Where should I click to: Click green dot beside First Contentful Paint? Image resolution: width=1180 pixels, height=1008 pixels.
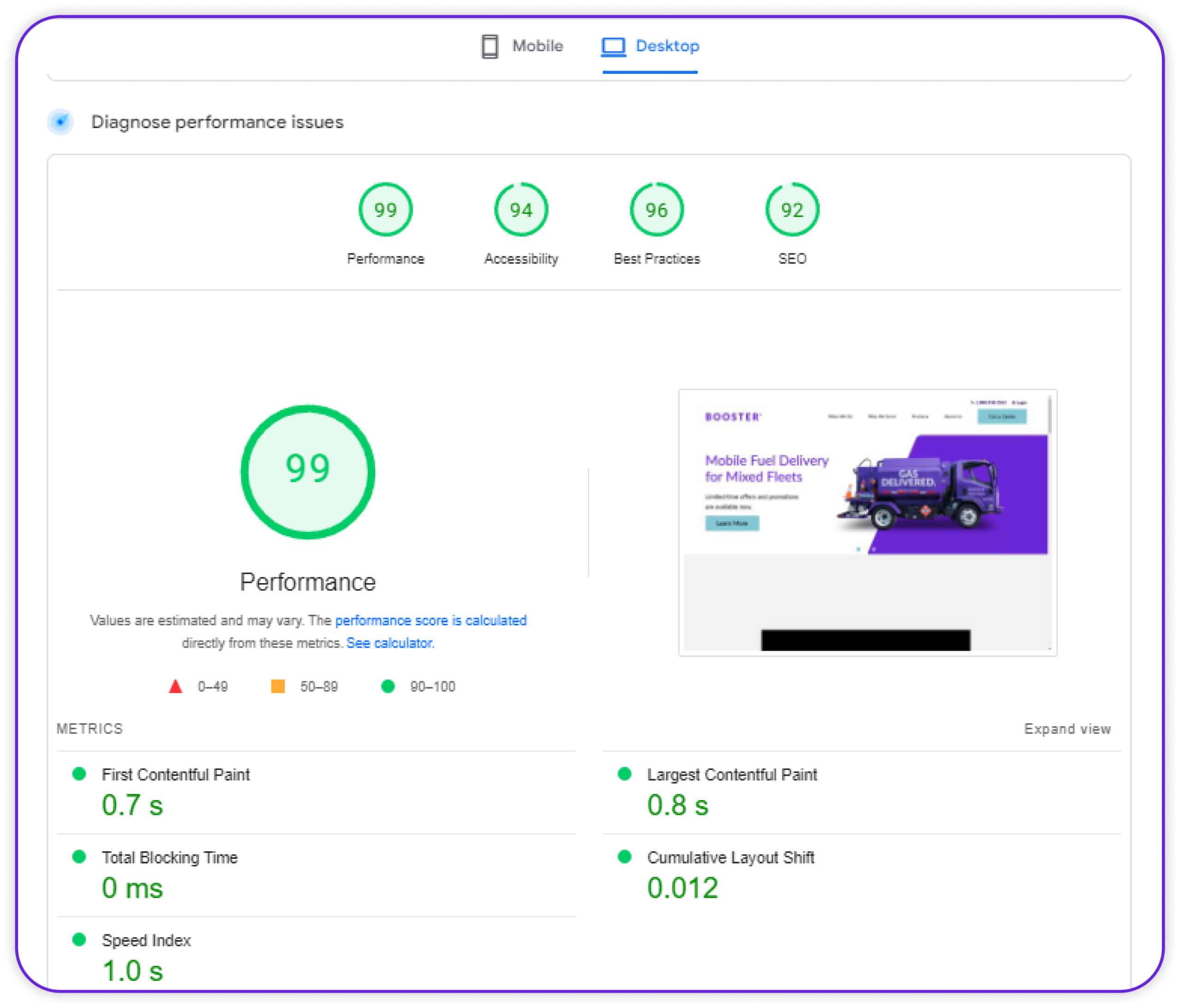coord(79,773)
